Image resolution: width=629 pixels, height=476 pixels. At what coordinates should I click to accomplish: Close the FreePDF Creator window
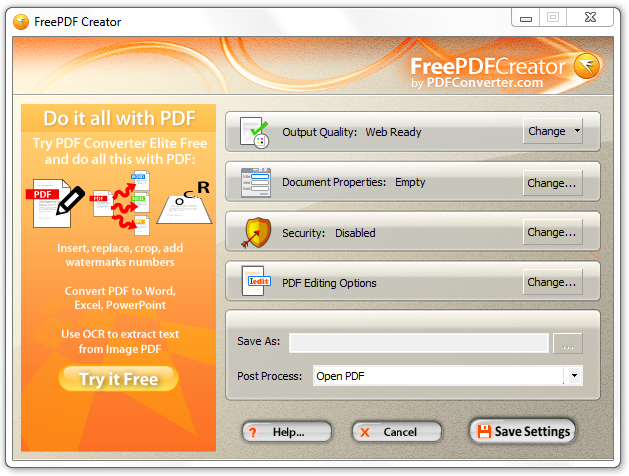[590, 17]
